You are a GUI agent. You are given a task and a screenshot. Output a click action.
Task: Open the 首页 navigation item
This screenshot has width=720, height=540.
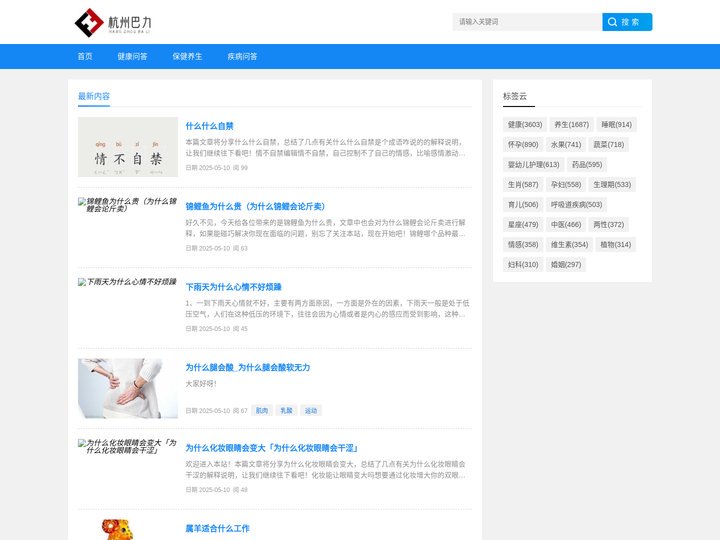click(x=85, y=56)
